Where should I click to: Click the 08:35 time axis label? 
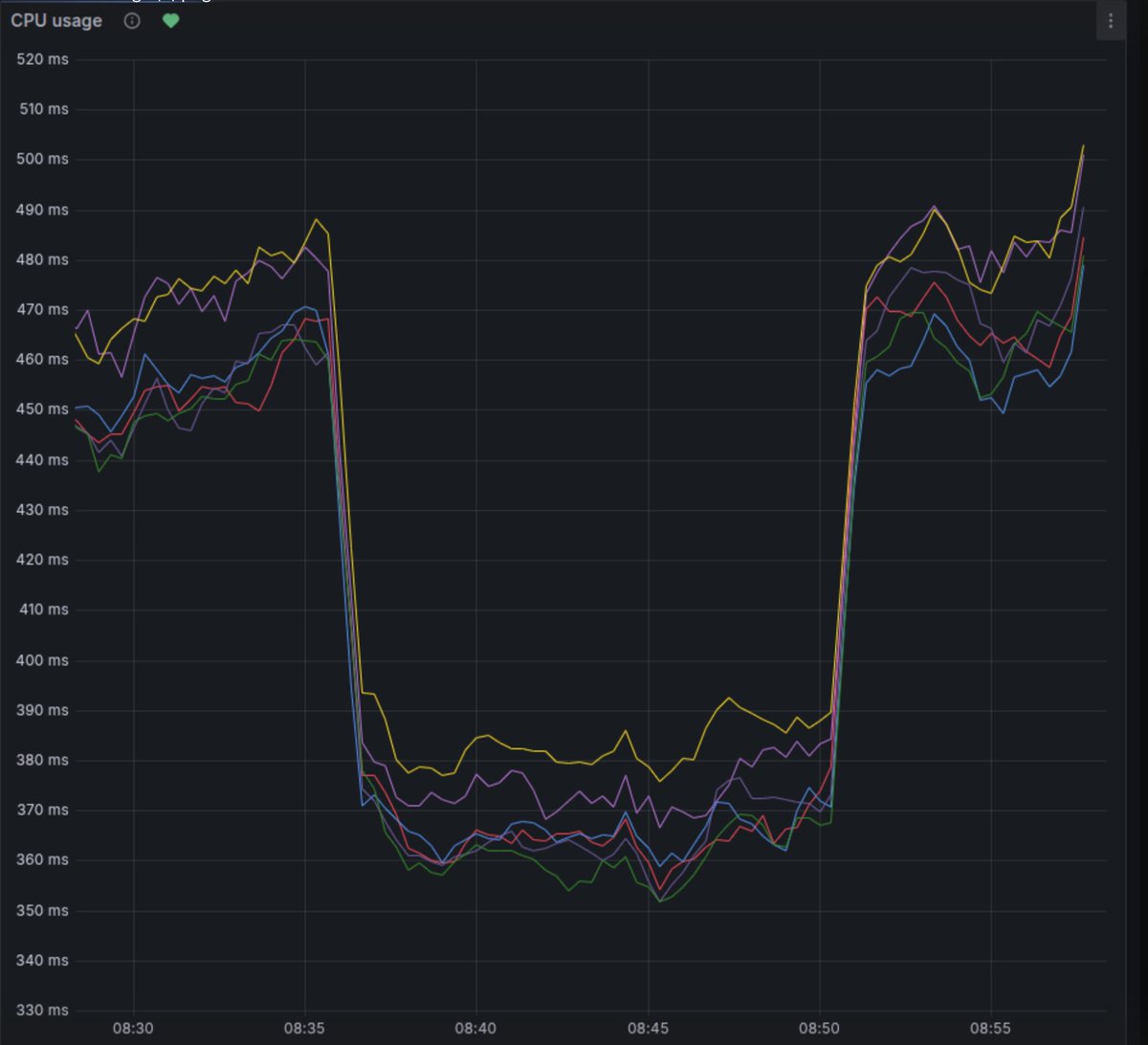point(304,1028)
